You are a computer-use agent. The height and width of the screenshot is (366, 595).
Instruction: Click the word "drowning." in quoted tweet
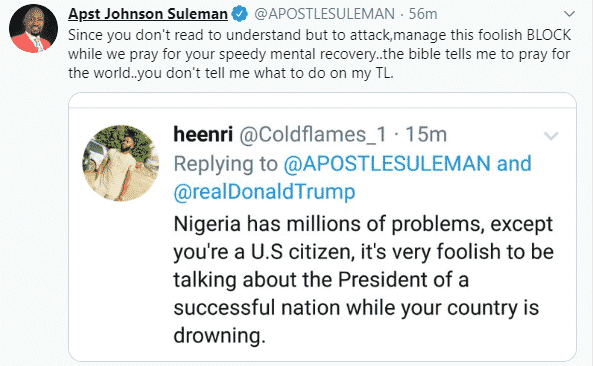(x=219, y=335)
